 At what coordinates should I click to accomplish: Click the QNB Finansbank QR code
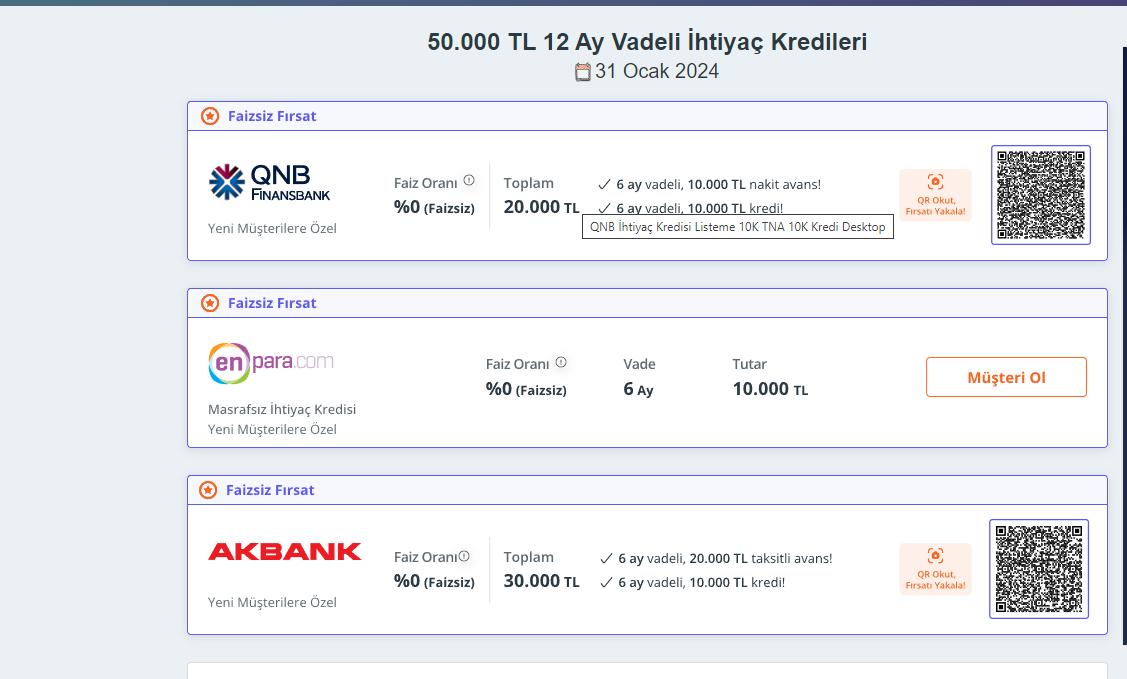[1041, 195]
